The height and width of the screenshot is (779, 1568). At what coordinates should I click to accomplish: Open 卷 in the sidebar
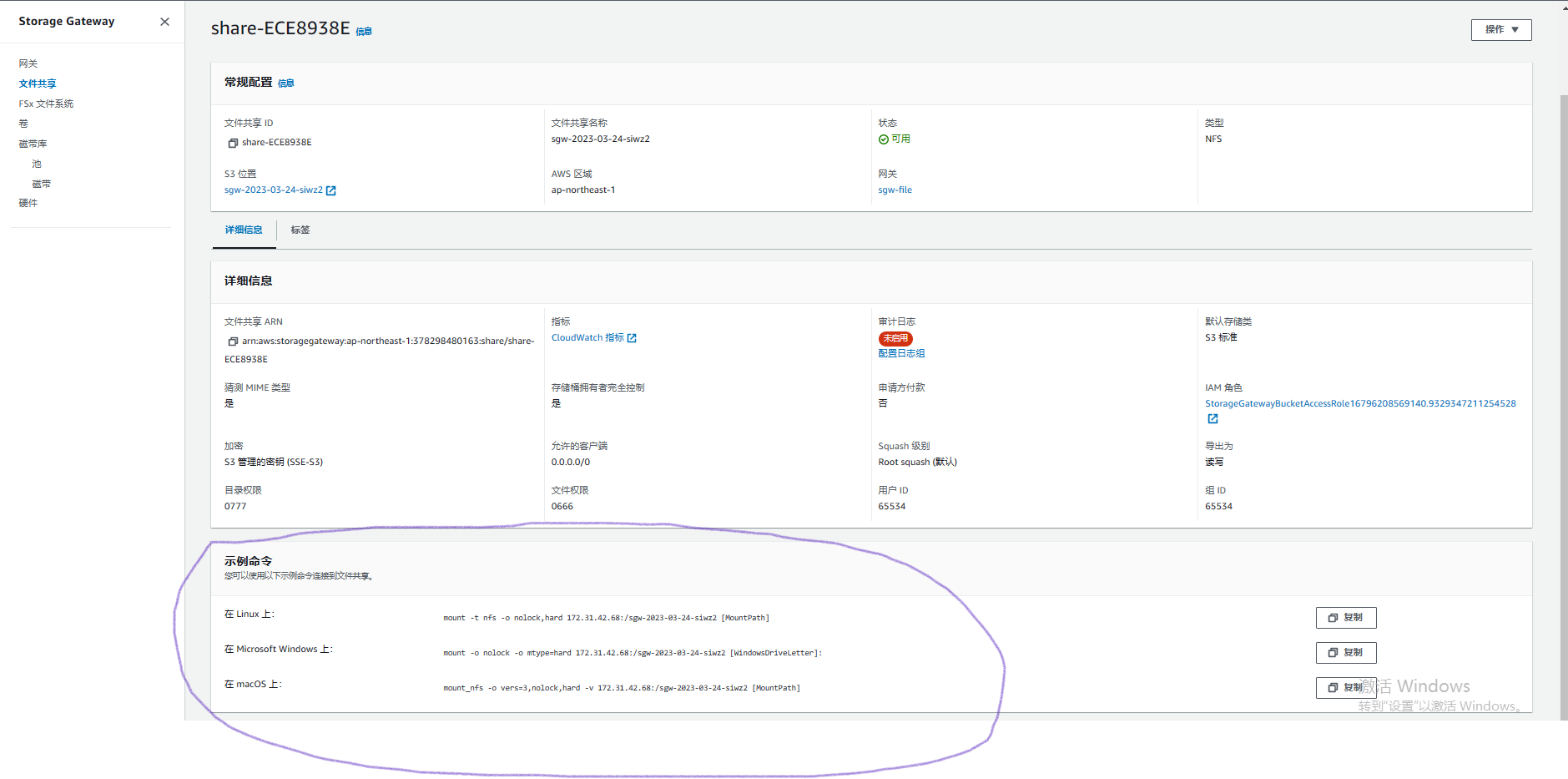[23, 124]
